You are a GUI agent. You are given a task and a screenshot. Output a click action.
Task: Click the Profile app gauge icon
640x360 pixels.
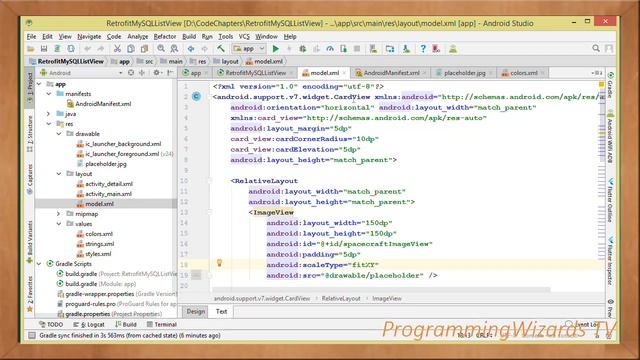point(330,49)
